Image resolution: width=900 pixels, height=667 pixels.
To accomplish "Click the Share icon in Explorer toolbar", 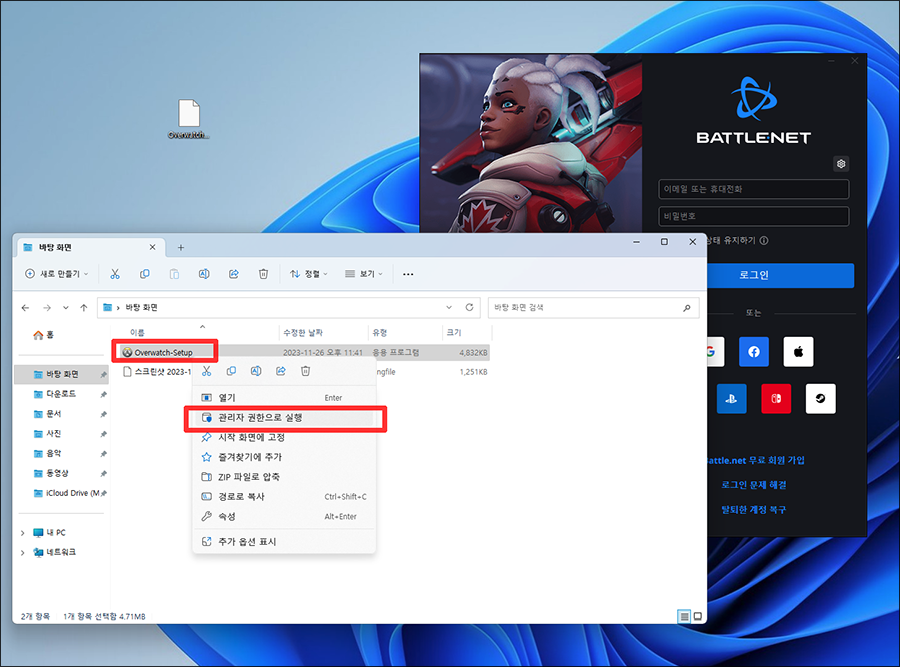I will click(234, 274).
